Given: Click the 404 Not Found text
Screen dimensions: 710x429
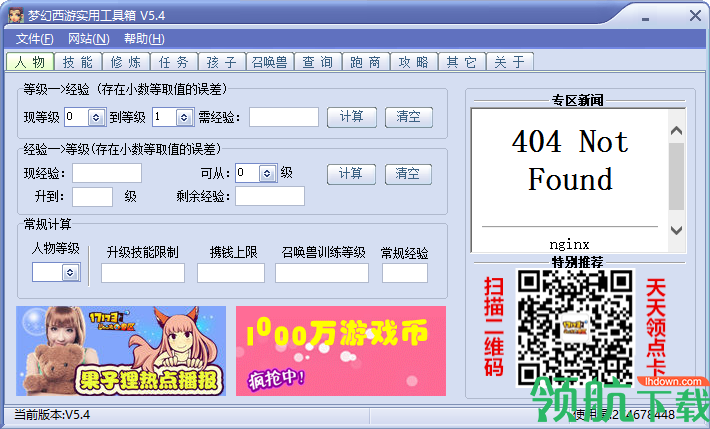Looking at the screenshot, I should [570, 160].
